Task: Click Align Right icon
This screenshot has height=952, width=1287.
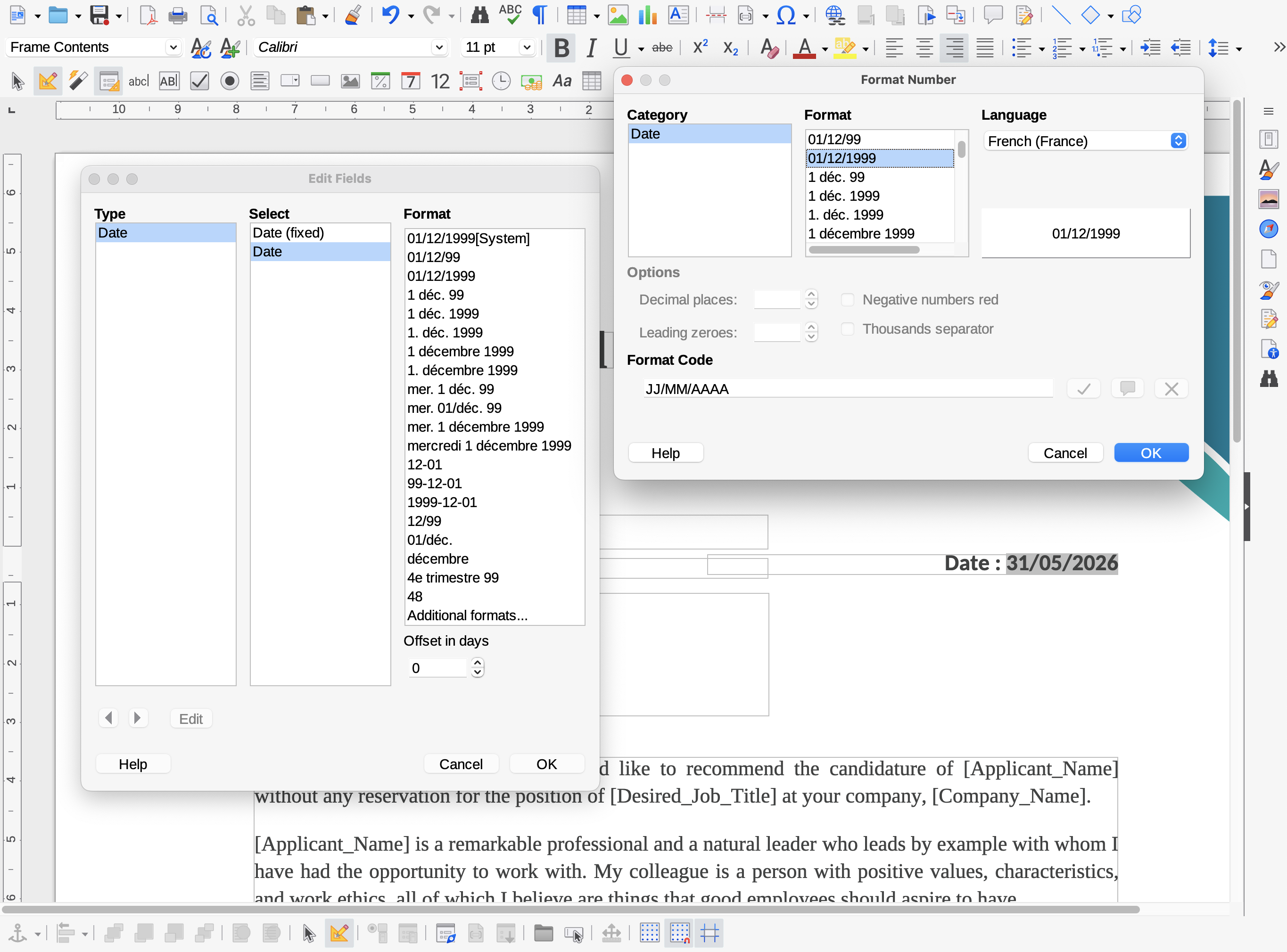Action: 955,48
